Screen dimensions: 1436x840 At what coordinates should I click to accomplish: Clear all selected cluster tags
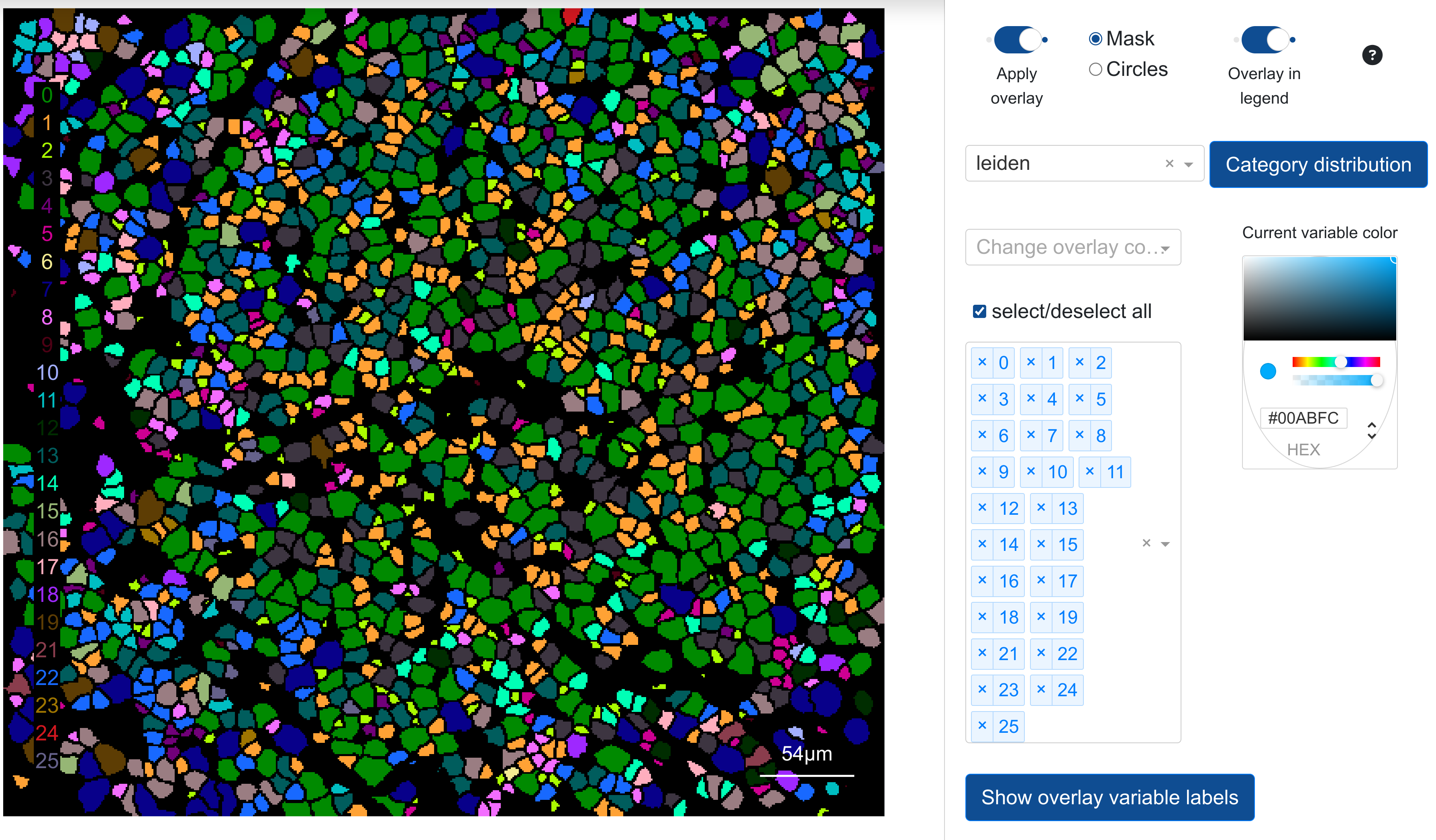(x=1146, y=544)
